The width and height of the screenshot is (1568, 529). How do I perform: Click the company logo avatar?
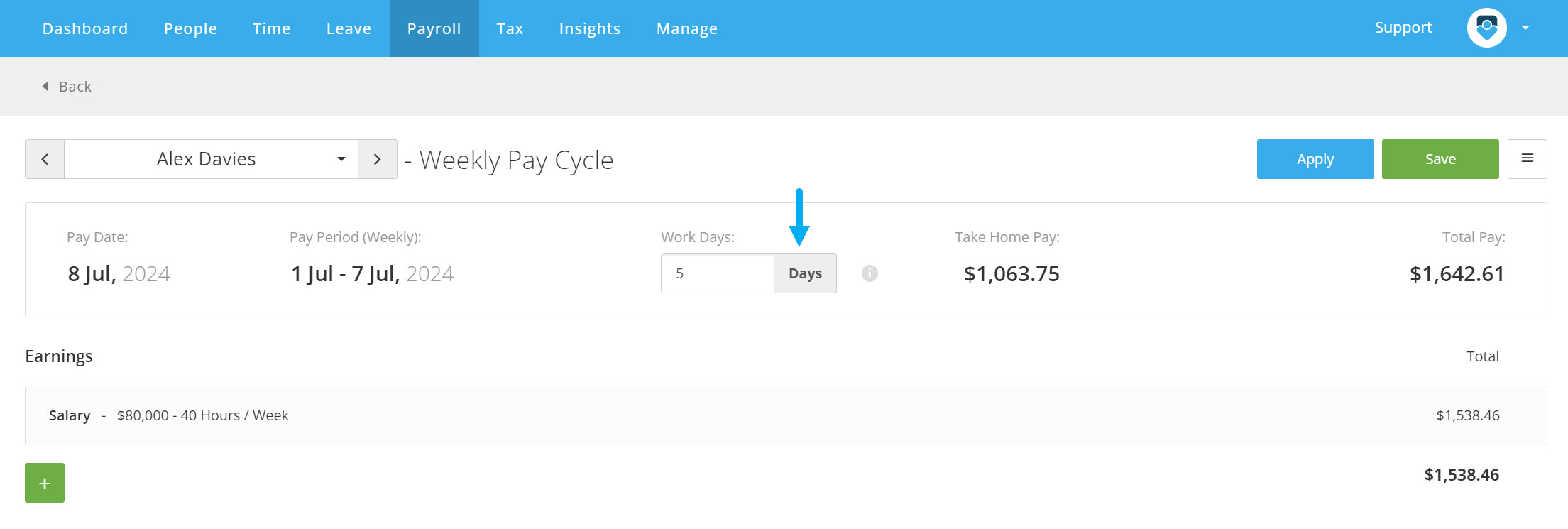point(1486,28)
